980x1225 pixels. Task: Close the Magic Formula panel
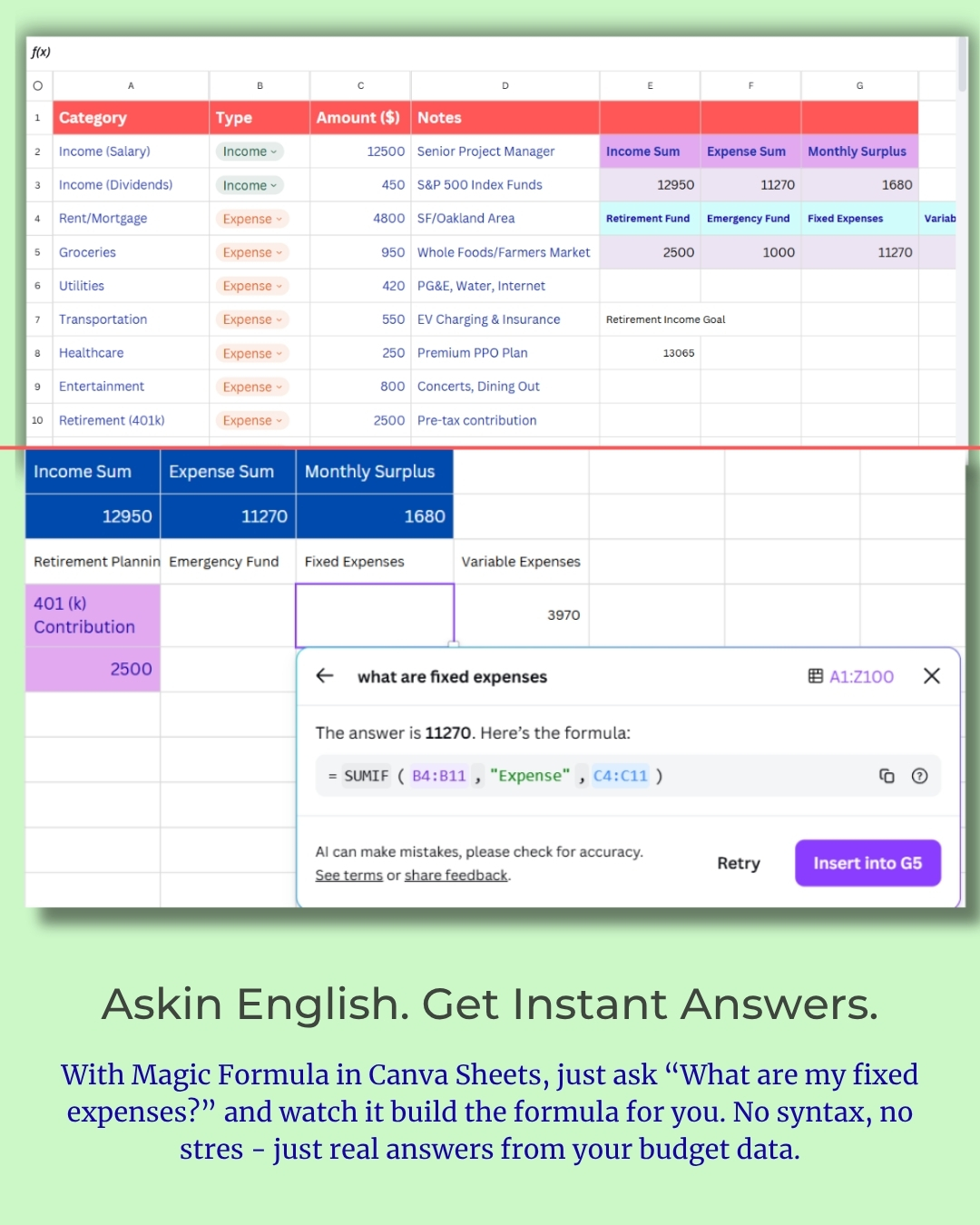pos(931,676)
